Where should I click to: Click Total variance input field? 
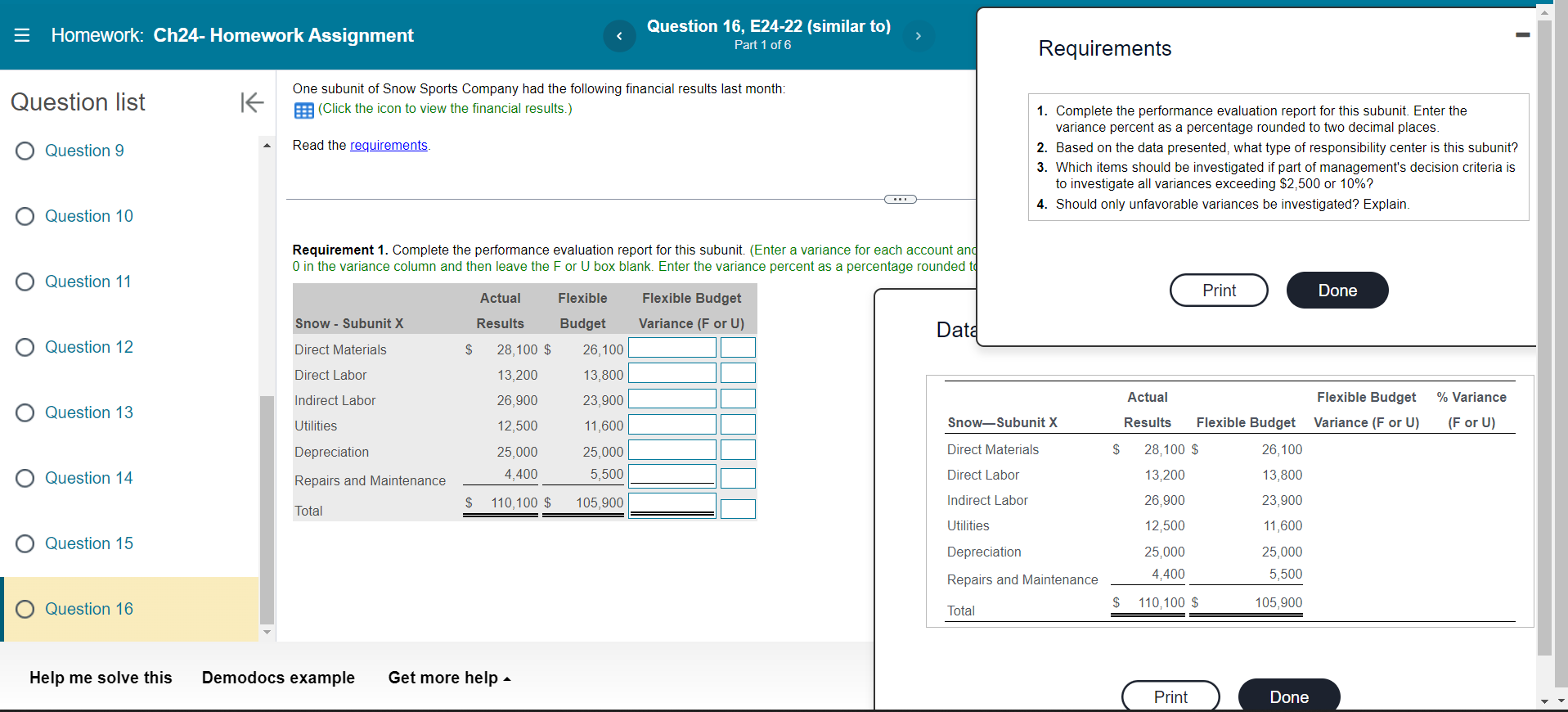click(x=672, y=505)
